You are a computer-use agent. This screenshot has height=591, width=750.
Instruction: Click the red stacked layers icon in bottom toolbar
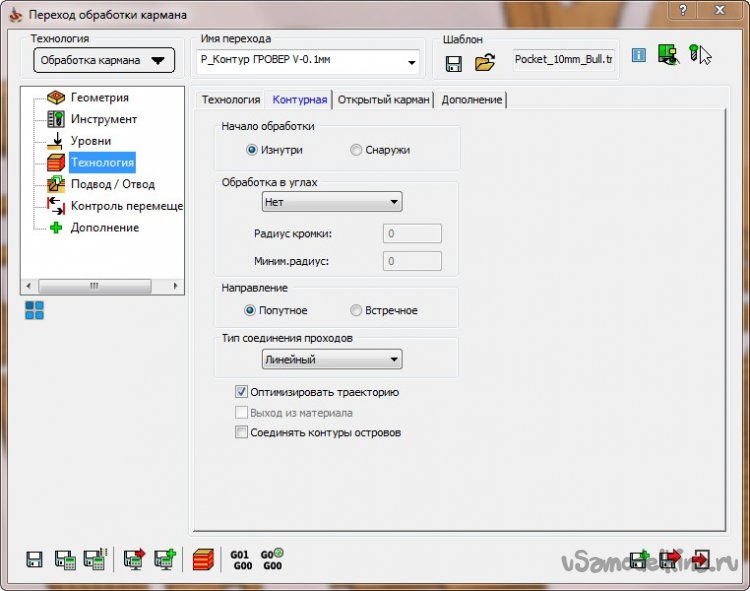click(x=204, y=559)
